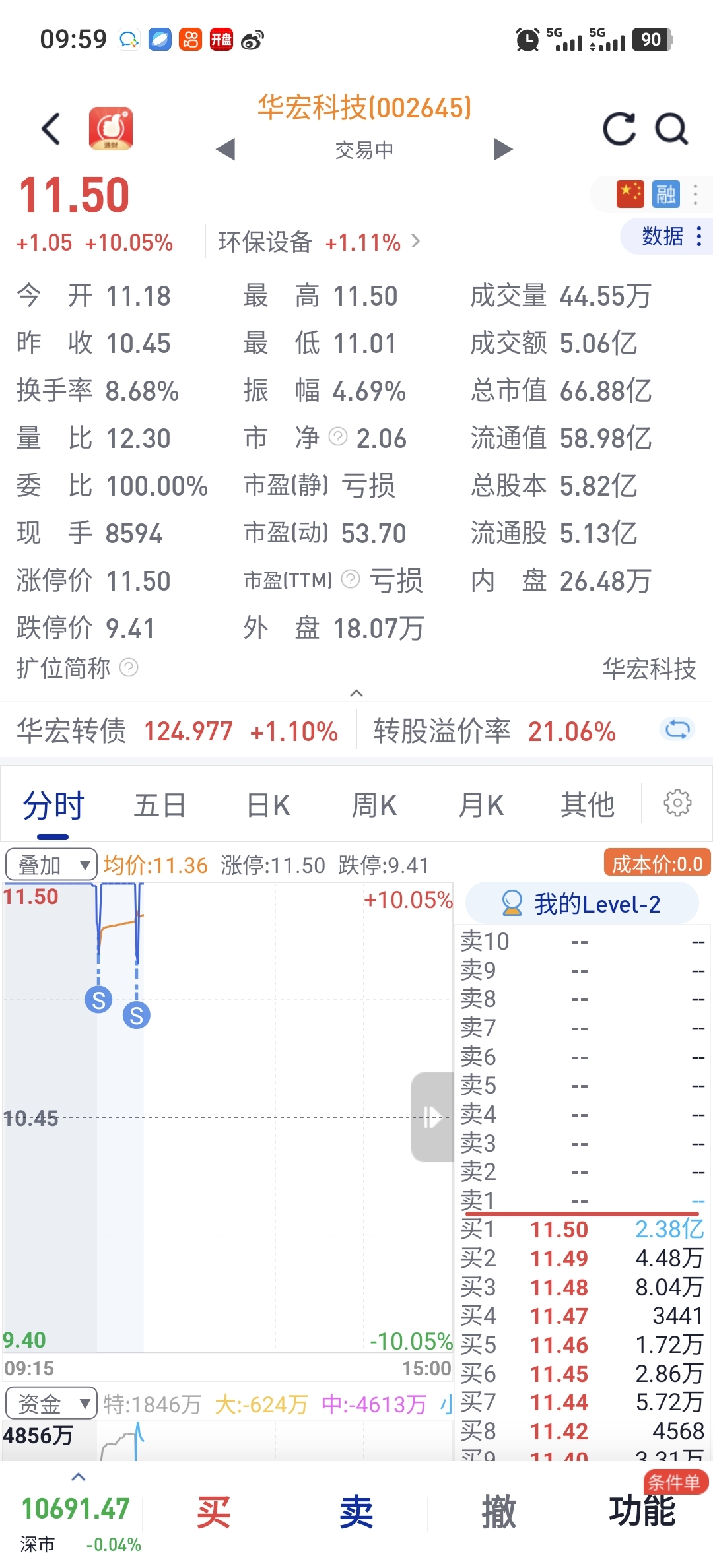The height and width of the screenshot is (1568, 713).
Task: Open the 其他 chart tab
Action: pos(588,805)
